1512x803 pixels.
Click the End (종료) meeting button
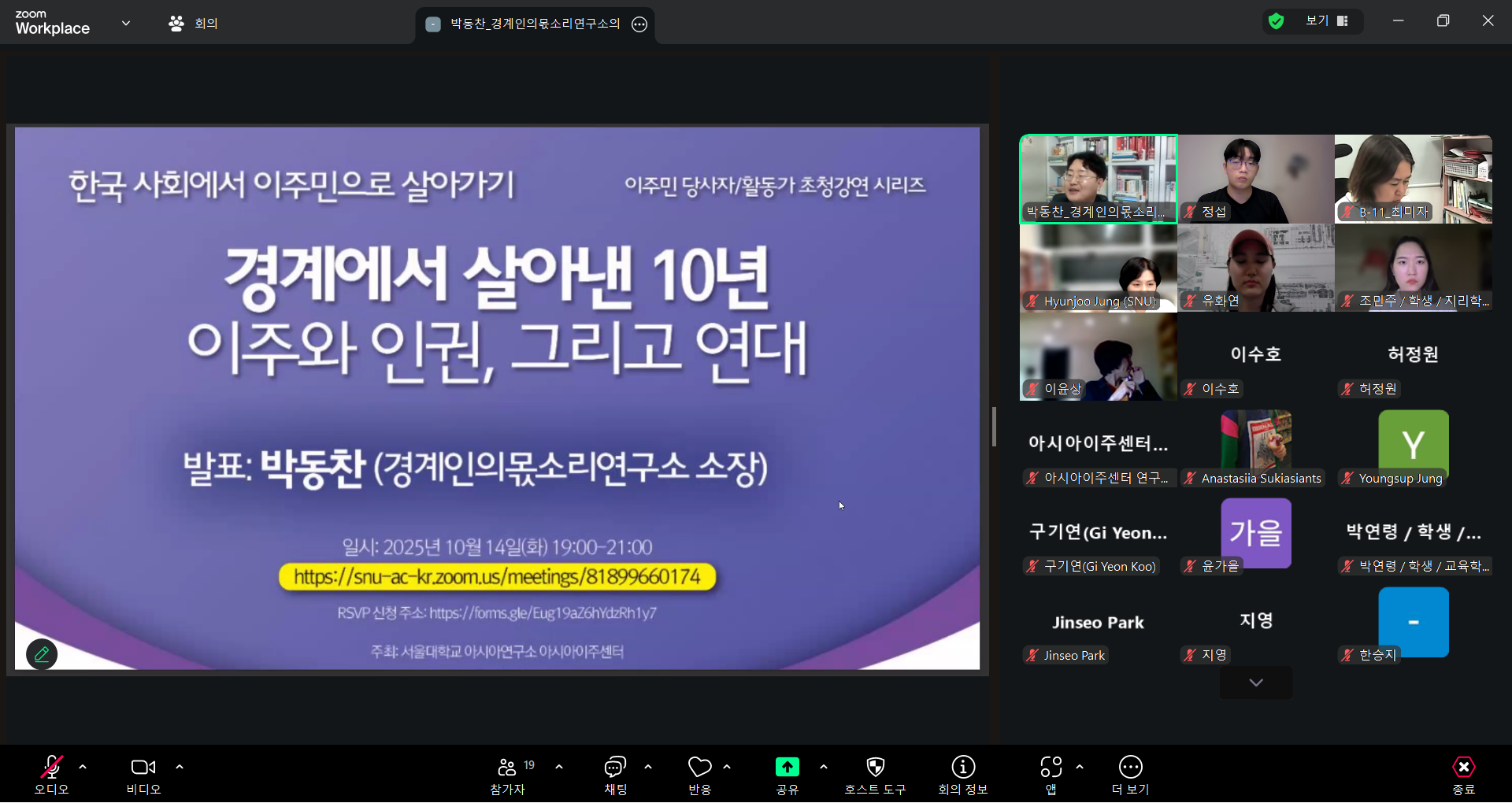point(1463,768)
